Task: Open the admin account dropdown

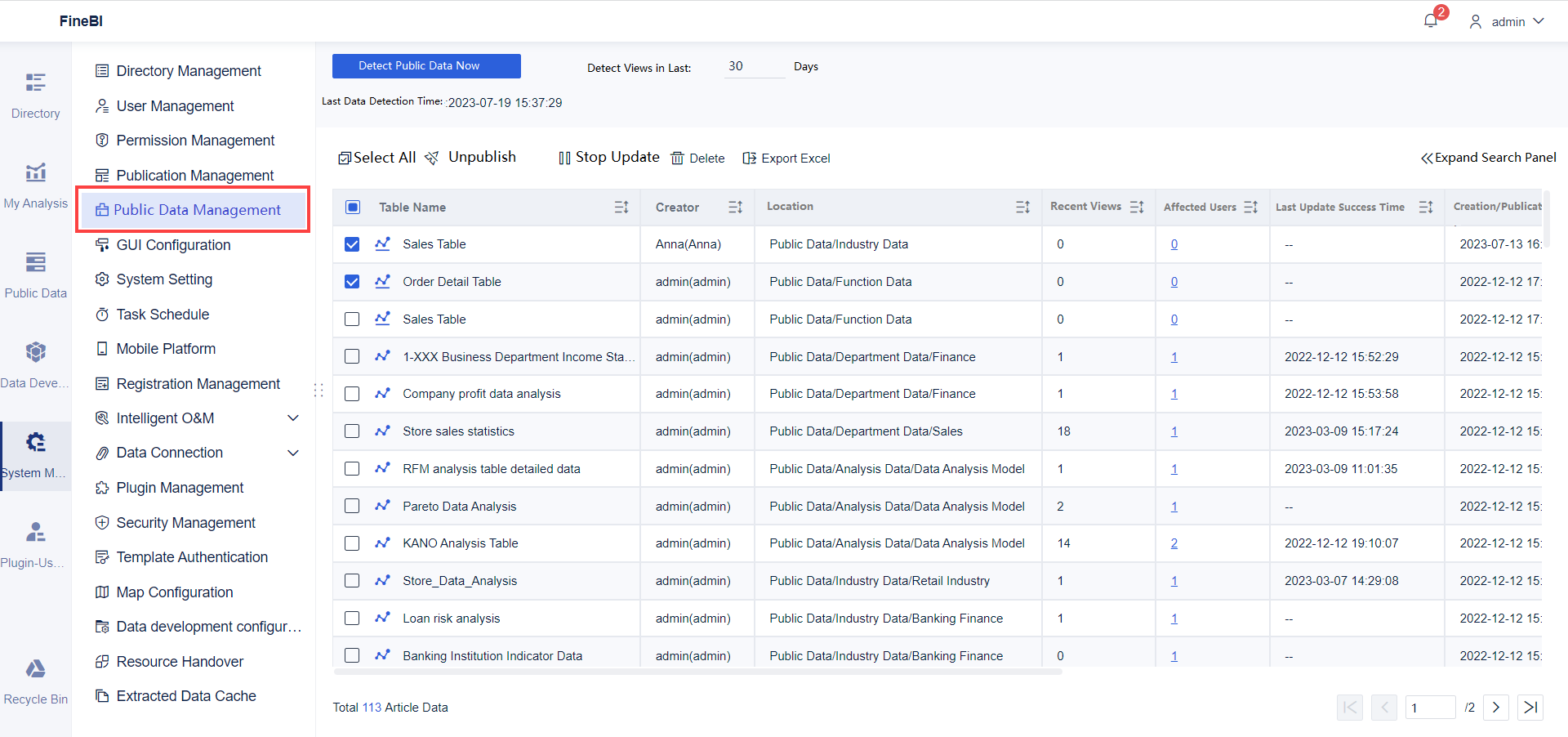Action: tap(1507, 21)
